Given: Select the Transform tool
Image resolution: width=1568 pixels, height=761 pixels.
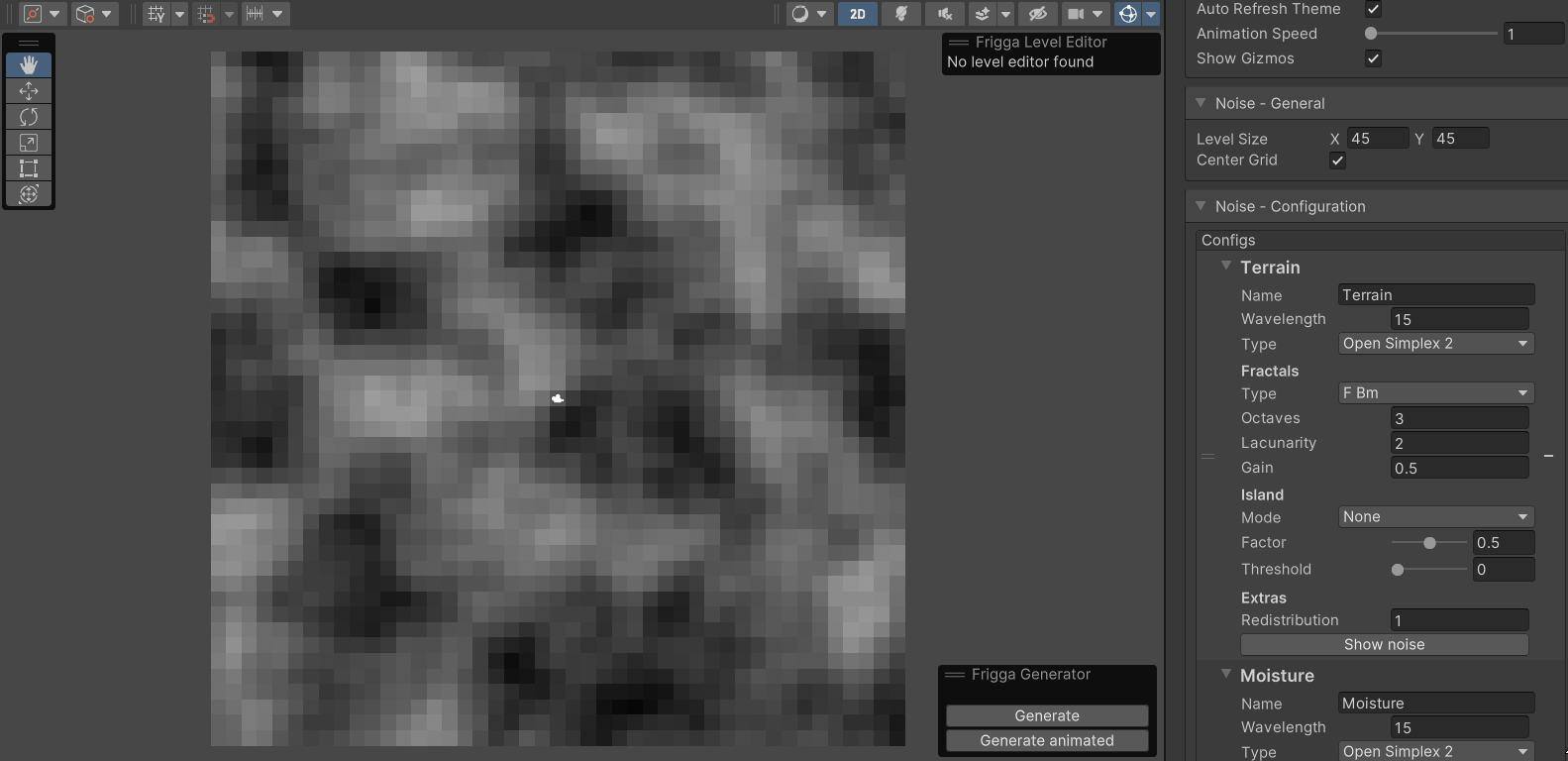Looking at the screenshot, I should [29, 194].
